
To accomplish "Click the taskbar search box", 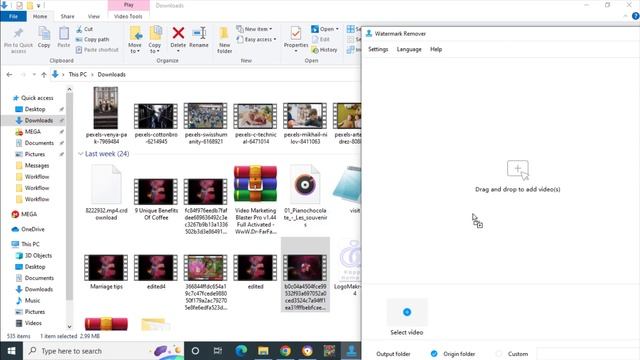I will (104, 351).
